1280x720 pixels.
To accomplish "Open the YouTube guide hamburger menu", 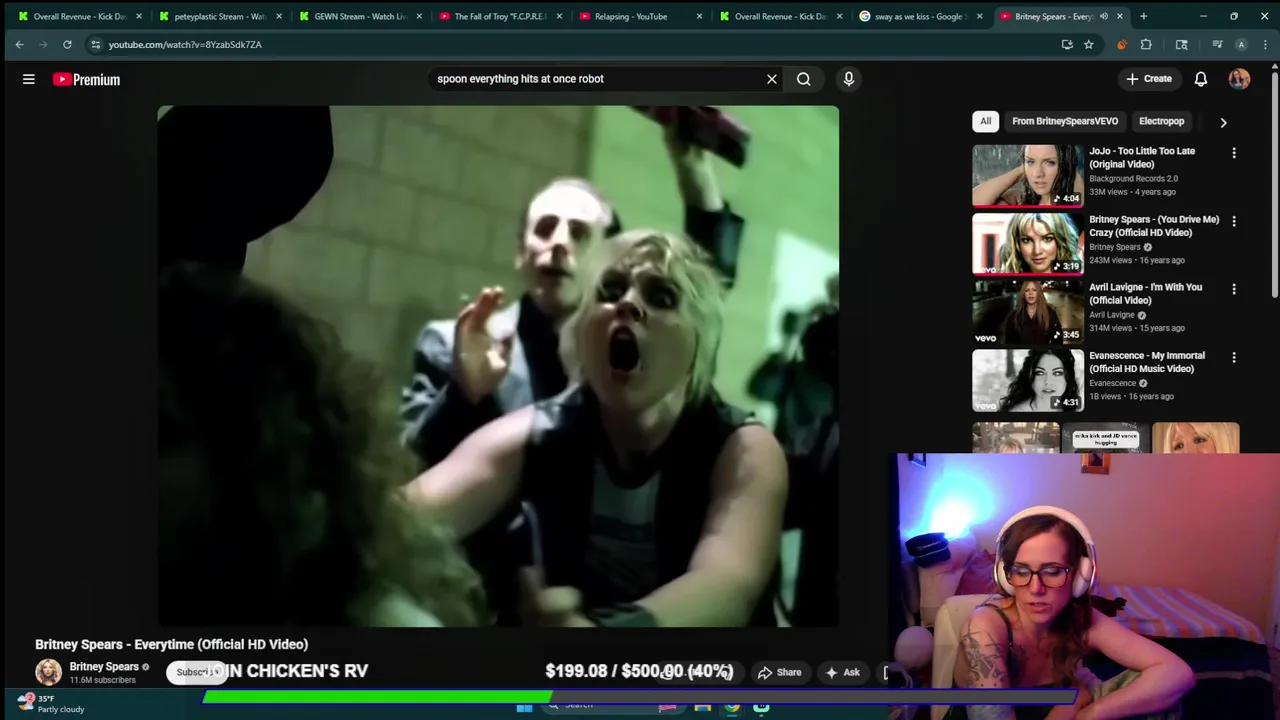I will (29, 79).
